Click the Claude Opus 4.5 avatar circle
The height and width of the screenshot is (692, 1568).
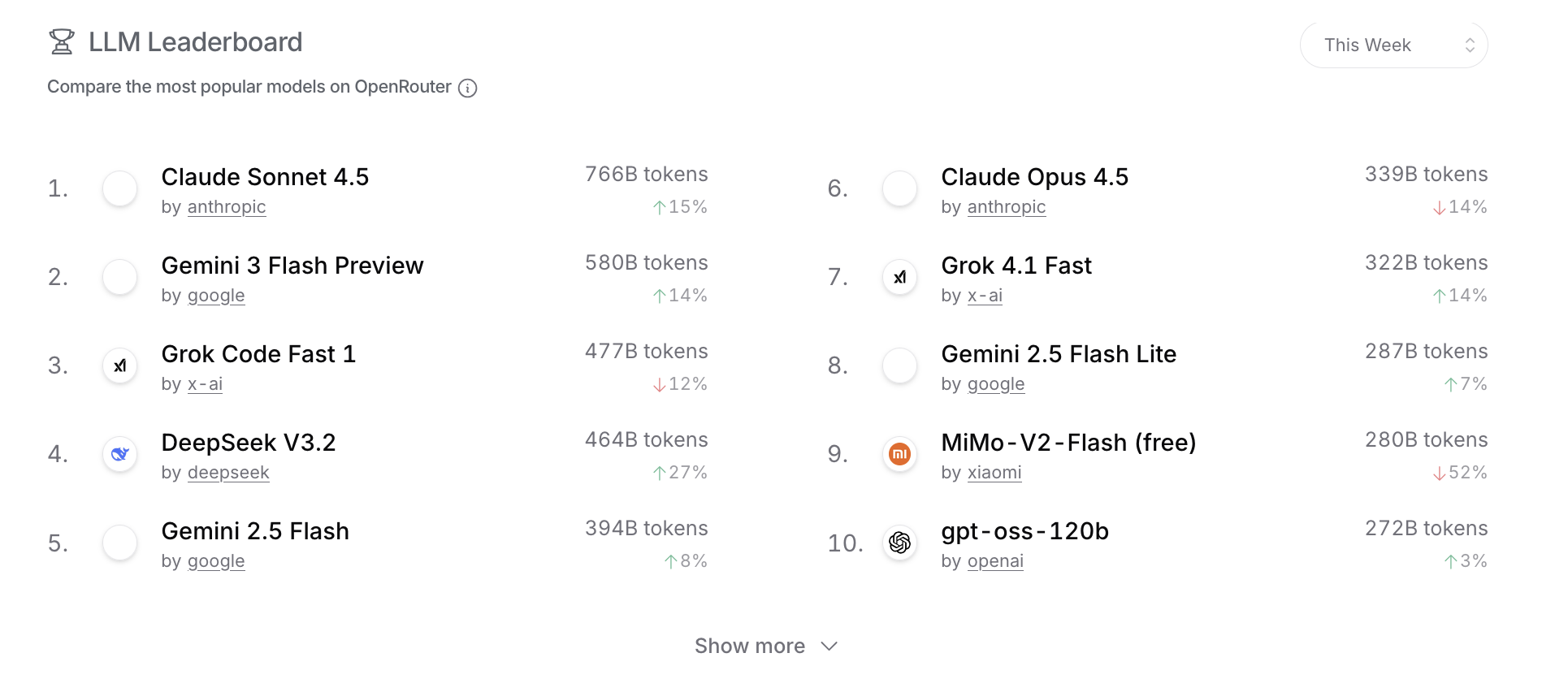(900, 188)
